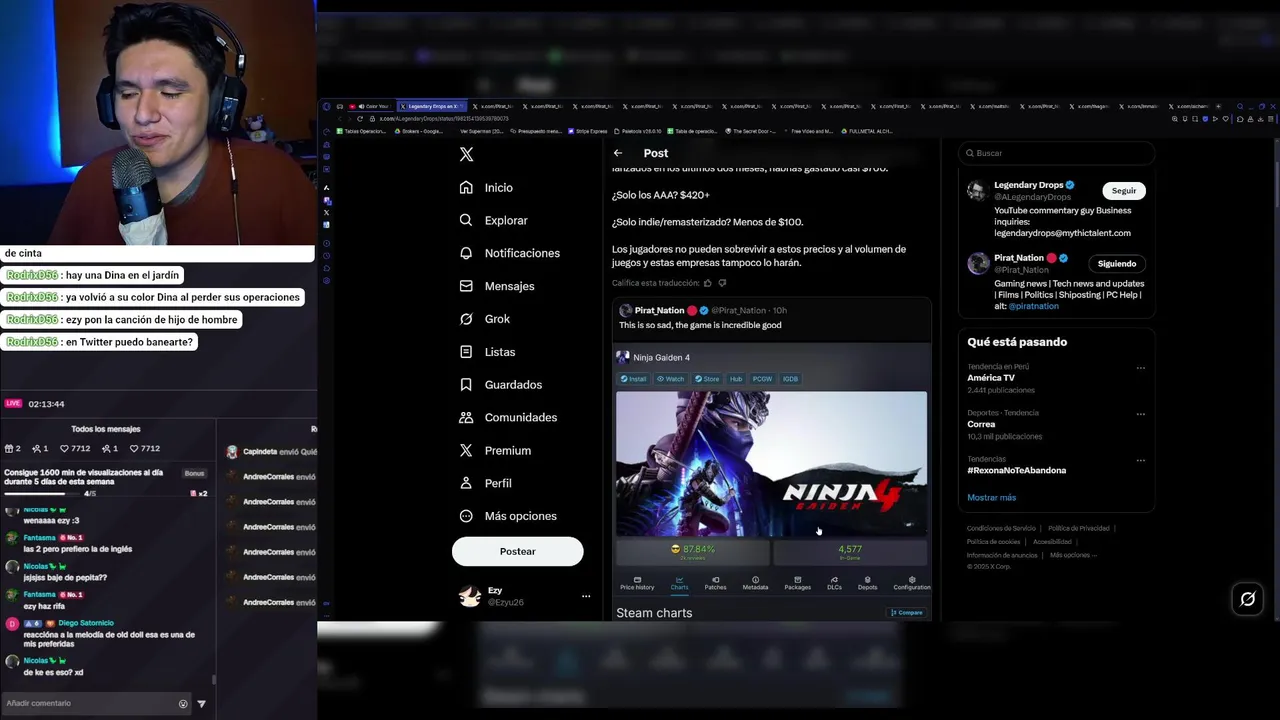
Task: Click the IGDB button under Ninja Gaiden 4
Action: point(790,379)
